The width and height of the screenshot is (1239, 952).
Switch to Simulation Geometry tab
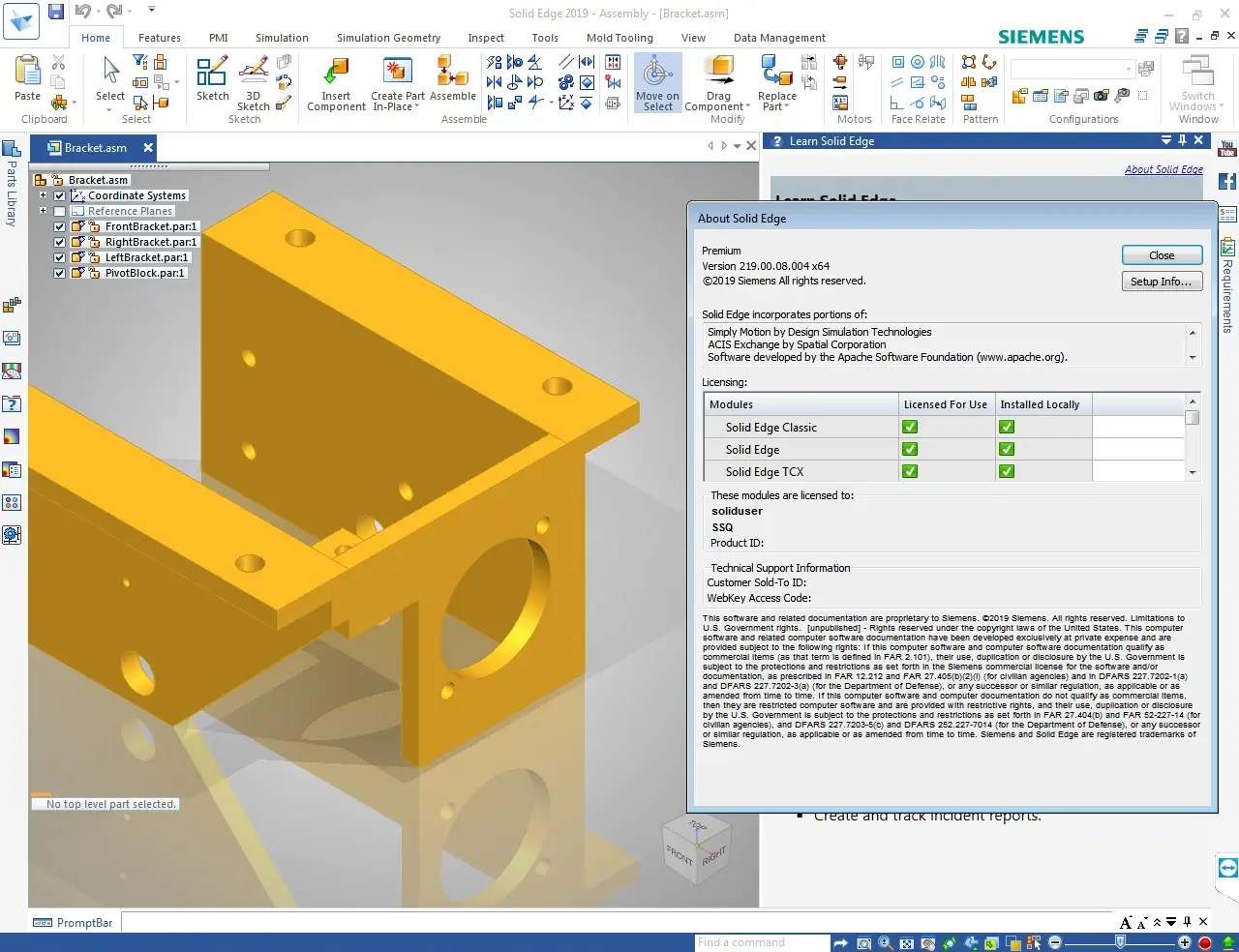point(388,38)
